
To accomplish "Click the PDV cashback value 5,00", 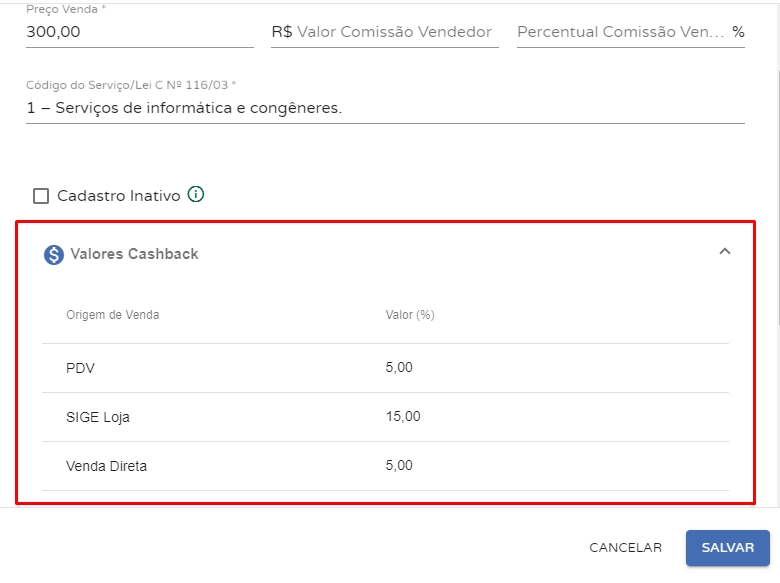I will point(399,368).
